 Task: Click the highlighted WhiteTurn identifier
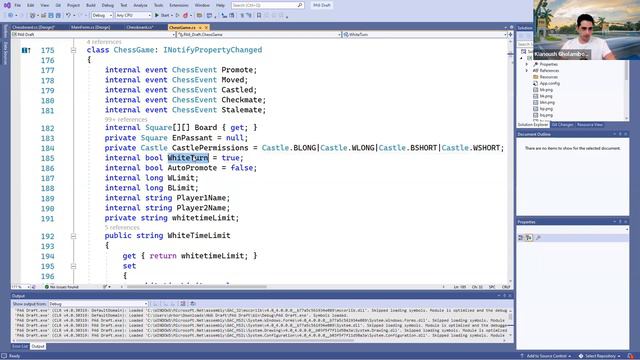188,158
